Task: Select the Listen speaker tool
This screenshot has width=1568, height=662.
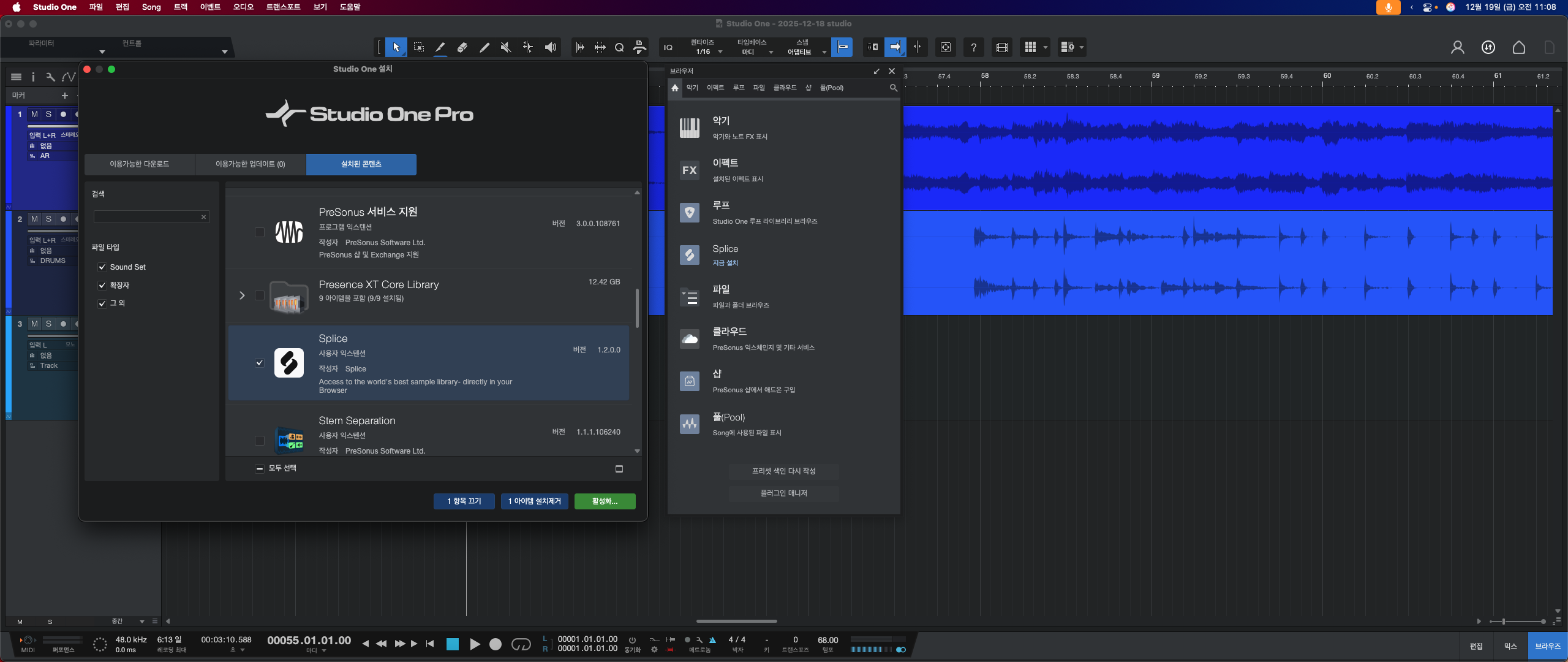Action: (551, 47)
